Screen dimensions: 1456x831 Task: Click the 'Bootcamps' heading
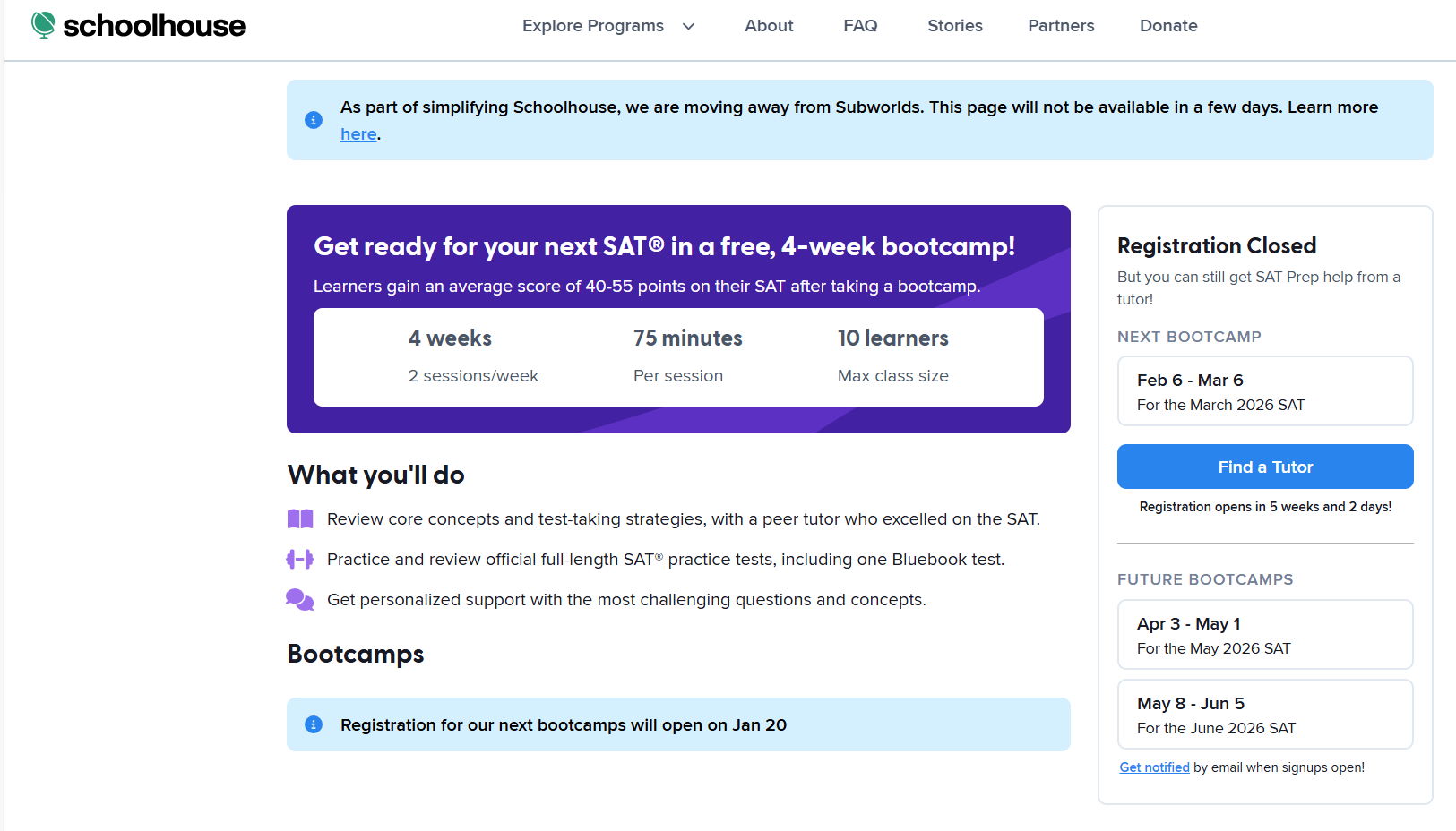(356, 655)
